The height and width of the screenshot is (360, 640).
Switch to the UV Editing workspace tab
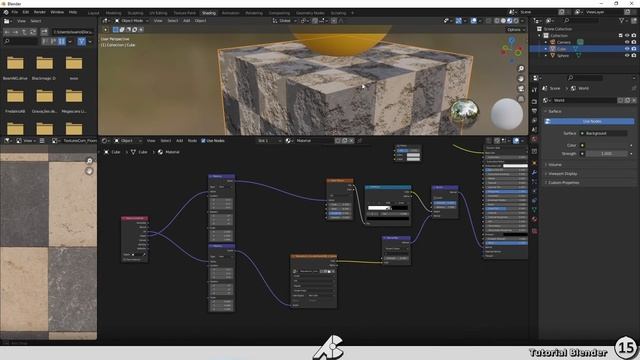tap(158, 13)
